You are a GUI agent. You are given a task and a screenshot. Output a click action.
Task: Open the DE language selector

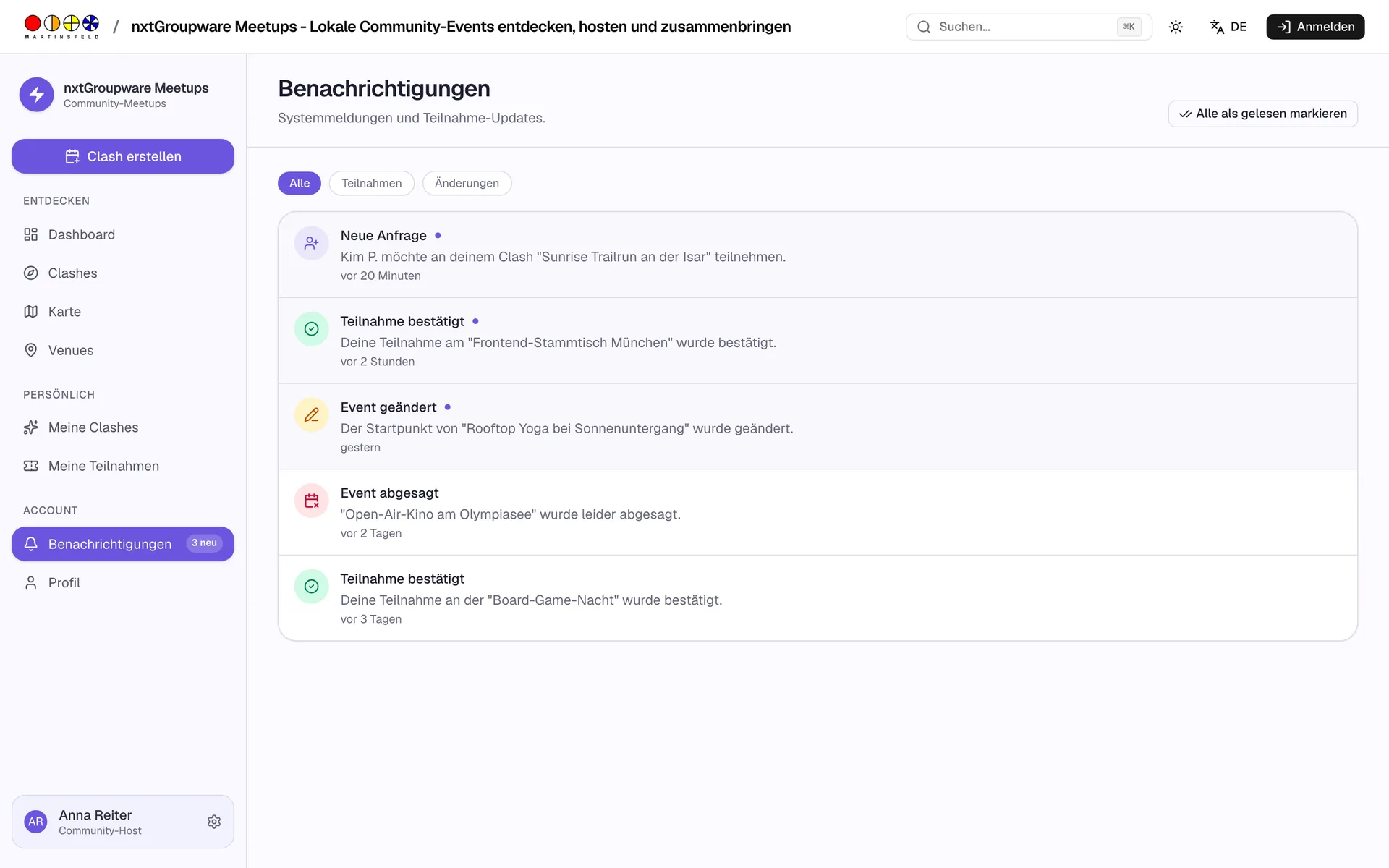coord(1228,27)
